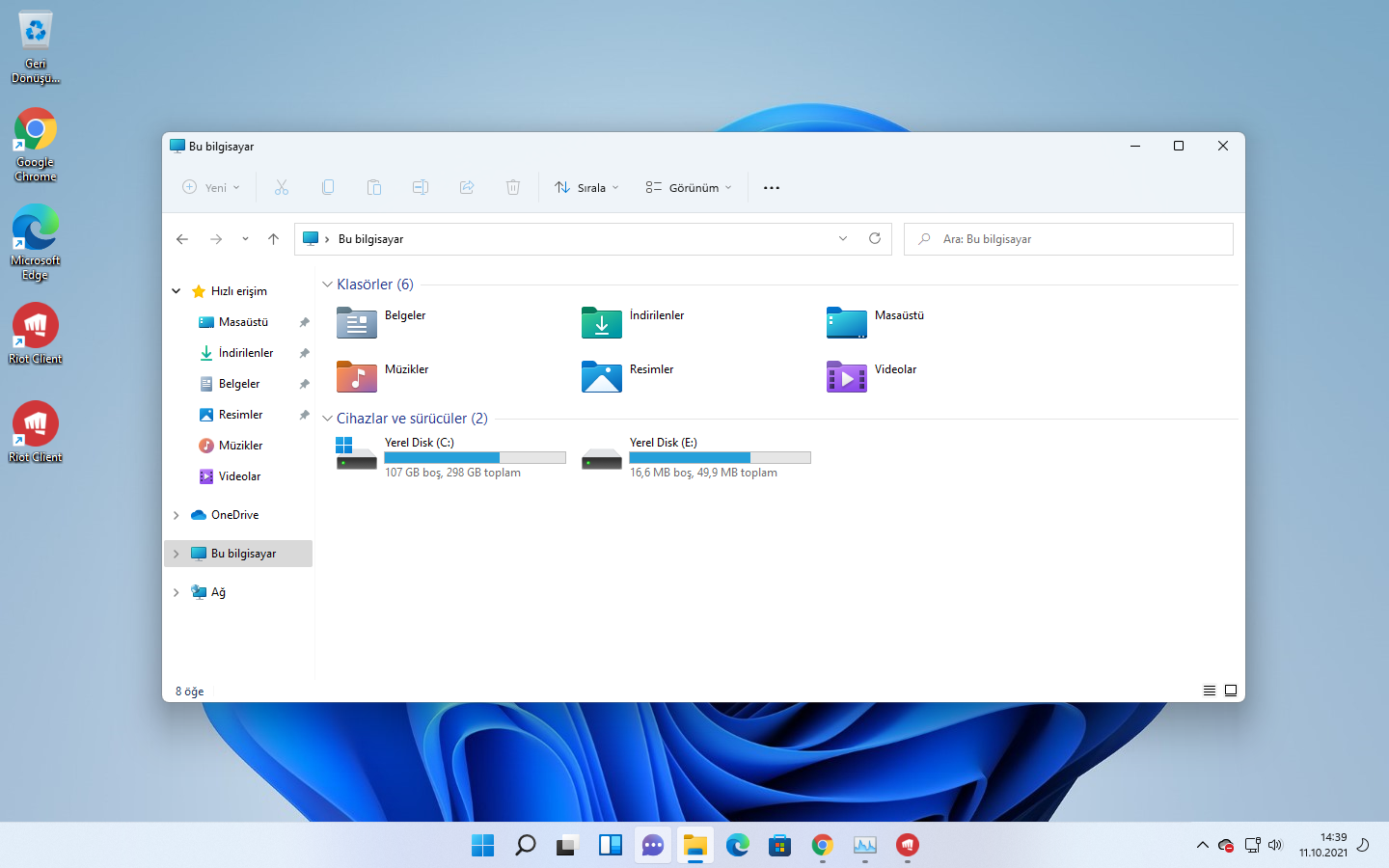Click the '8 öğe' status bar text
The image size is (1389, 868).
click(189, 692)
